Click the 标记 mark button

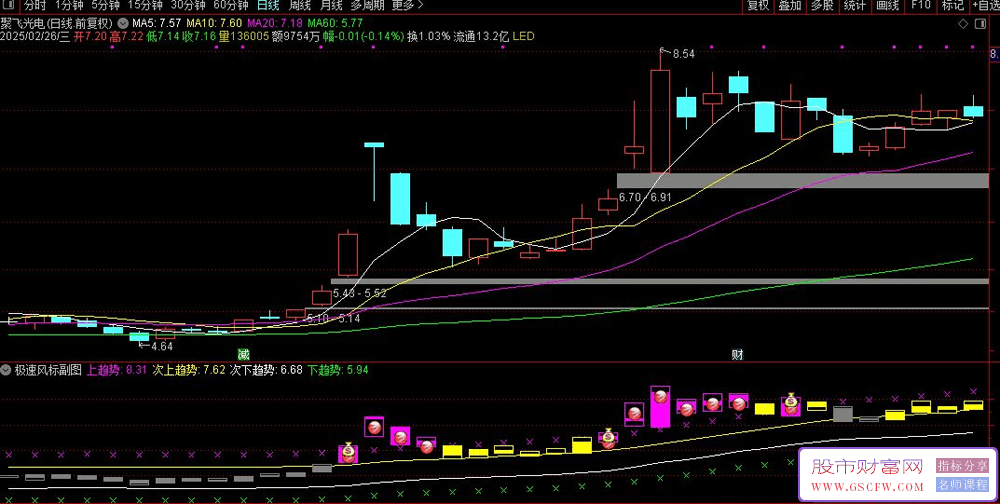pyautogui.click(x=953, y=6)
